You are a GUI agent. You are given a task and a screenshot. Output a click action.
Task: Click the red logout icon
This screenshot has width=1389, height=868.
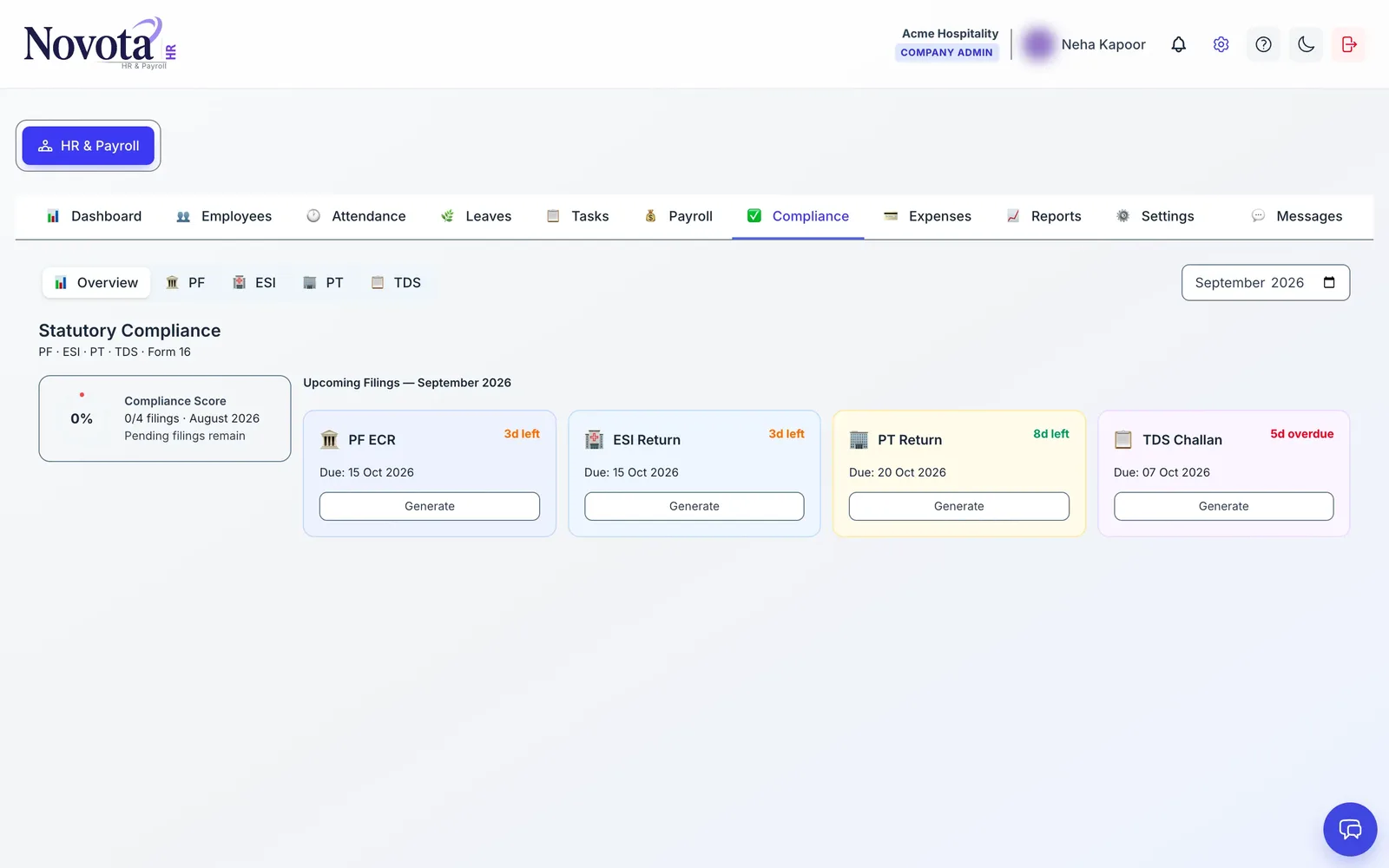(1348, 44)
